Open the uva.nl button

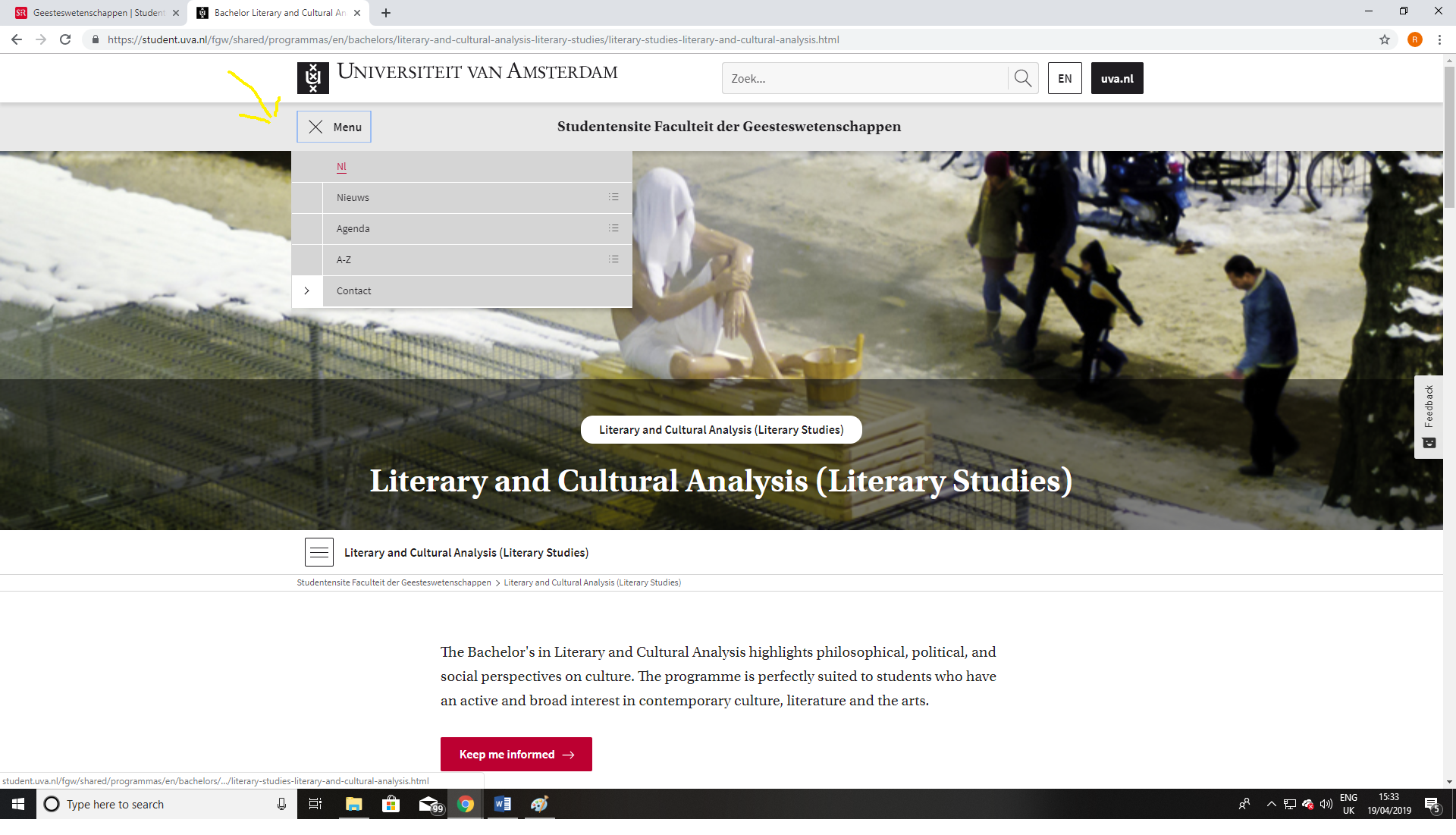click(x=1117, y=78)
